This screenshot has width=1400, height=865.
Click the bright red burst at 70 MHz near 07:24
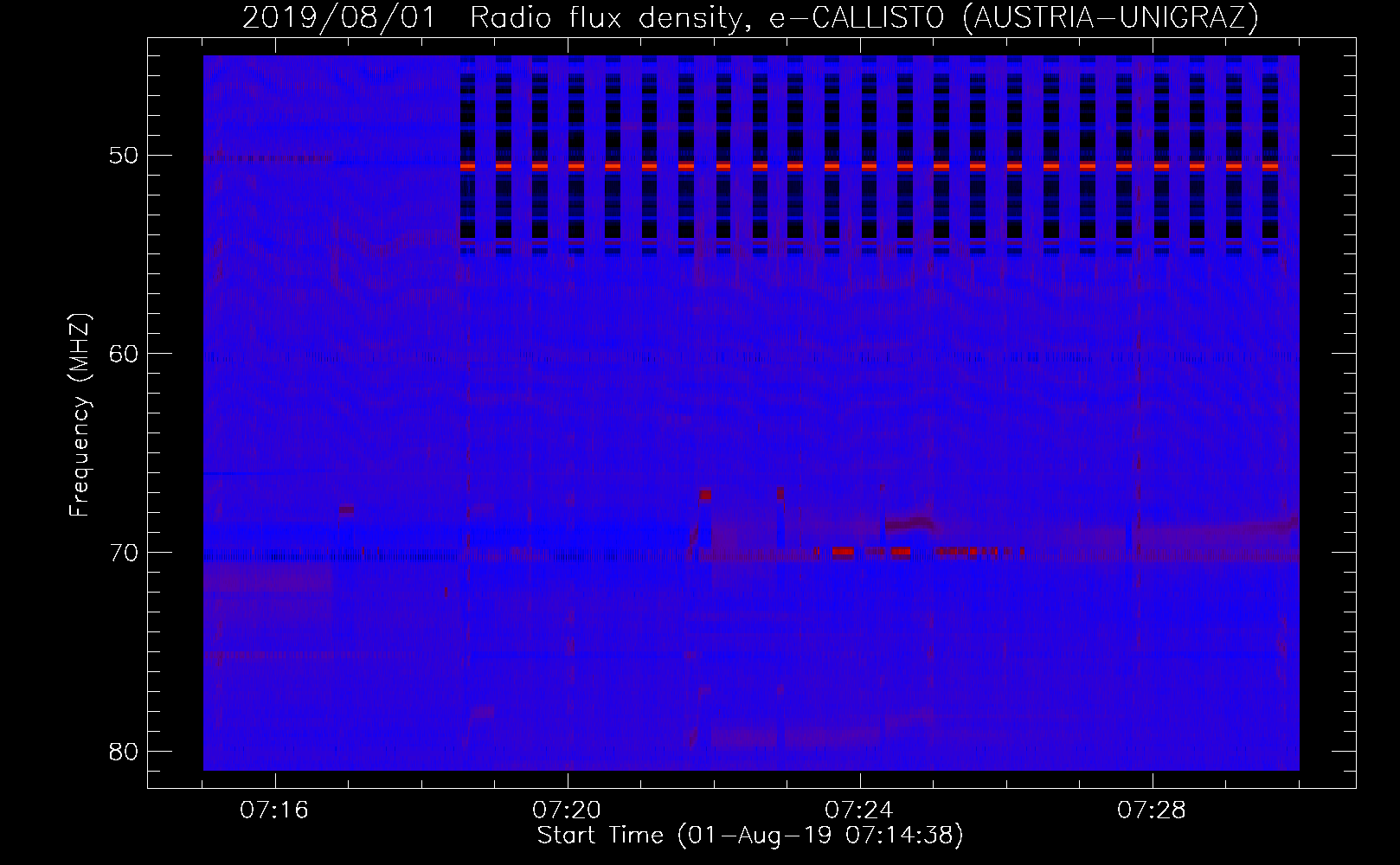click(843, 552)
